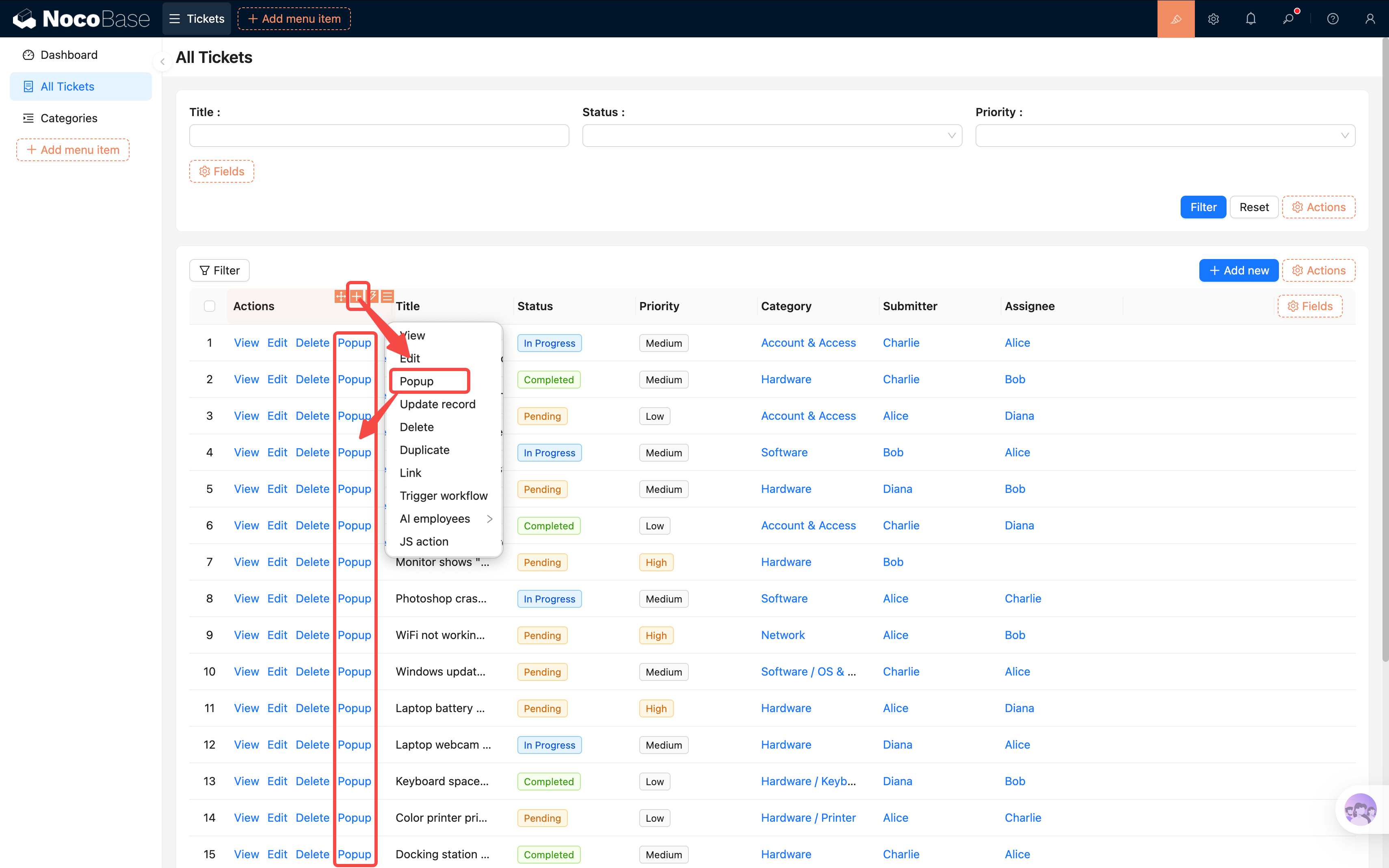The image size is (1389, 868).
Task: Click the help question mark icon
Action: [1333, 19]
